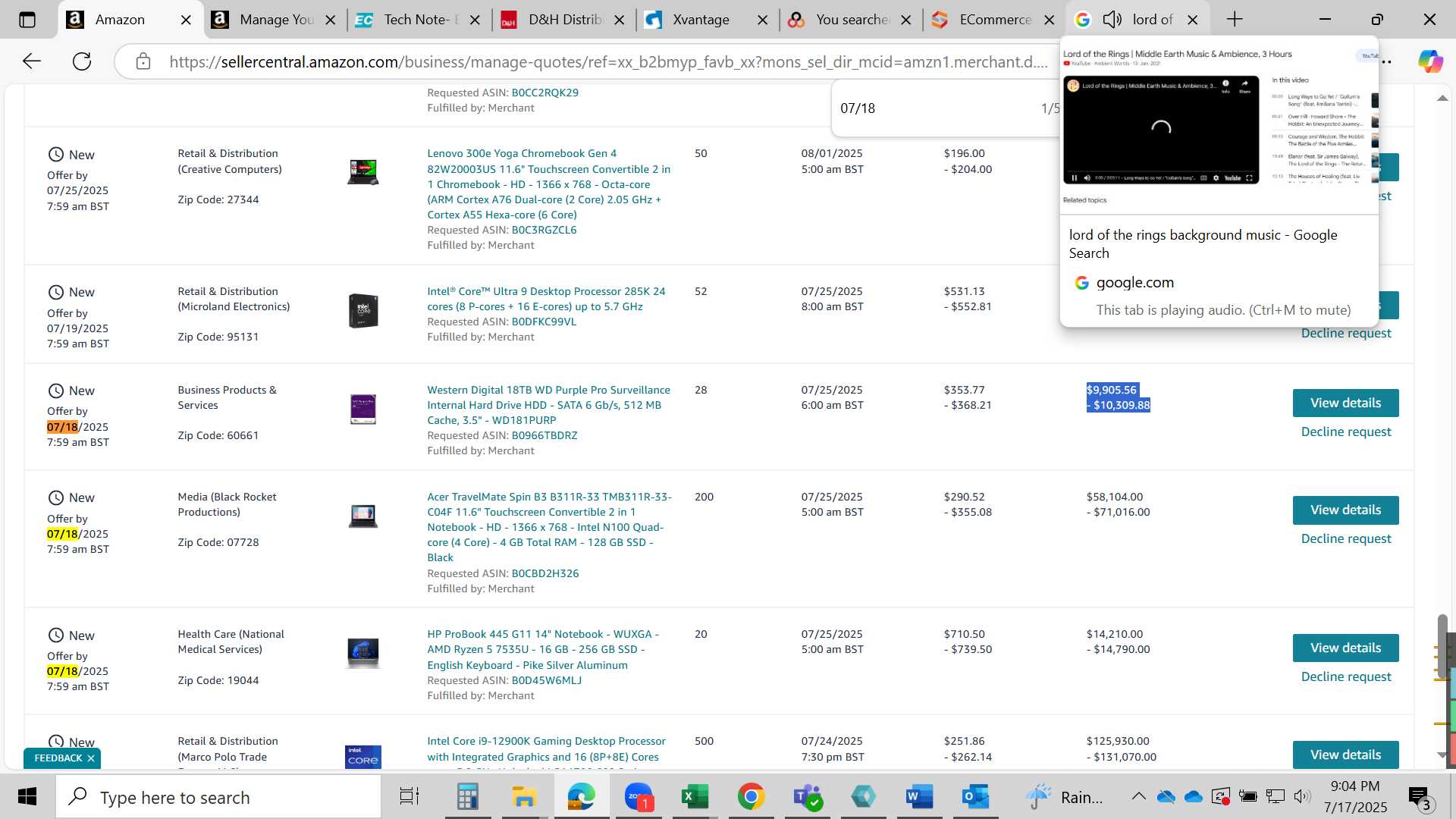
Task: Open Excel from the taskbar
Action: point(695,797)
